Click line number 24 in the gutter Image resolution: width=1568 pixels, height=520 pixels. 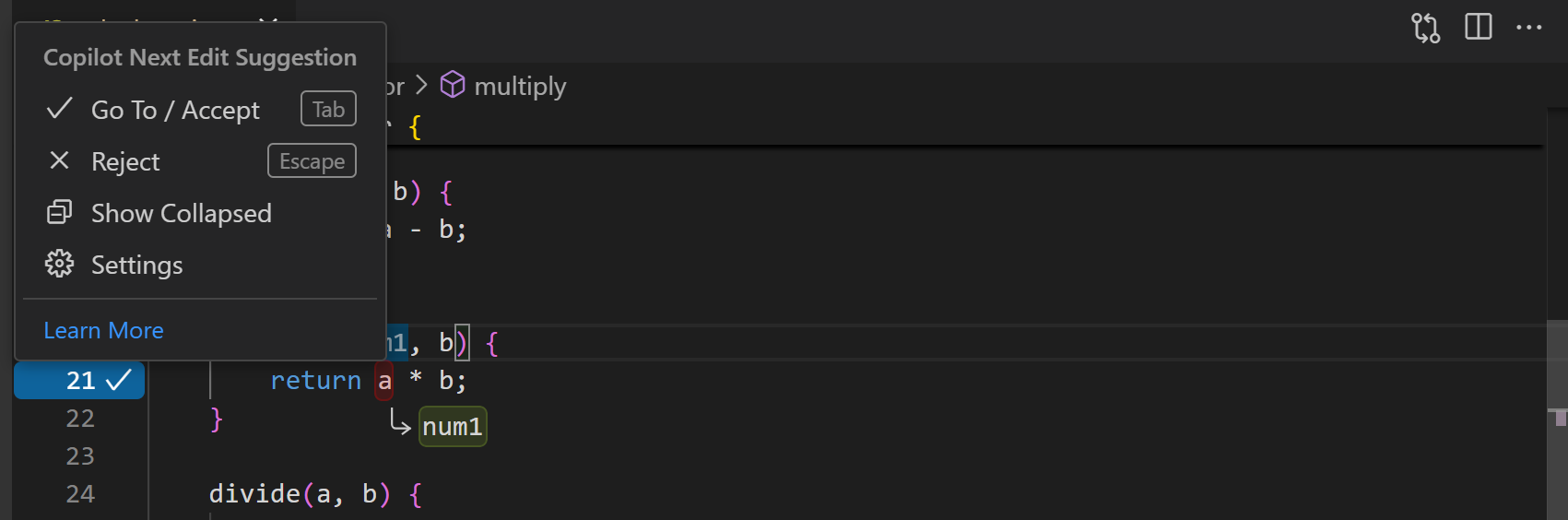tap(80, 494)
